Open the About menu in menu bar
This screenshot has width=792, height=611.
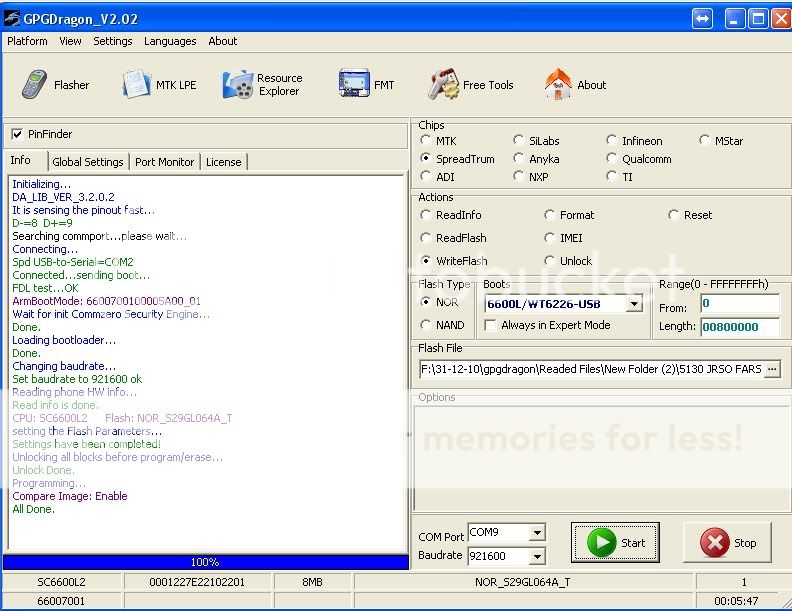[223, 41]
